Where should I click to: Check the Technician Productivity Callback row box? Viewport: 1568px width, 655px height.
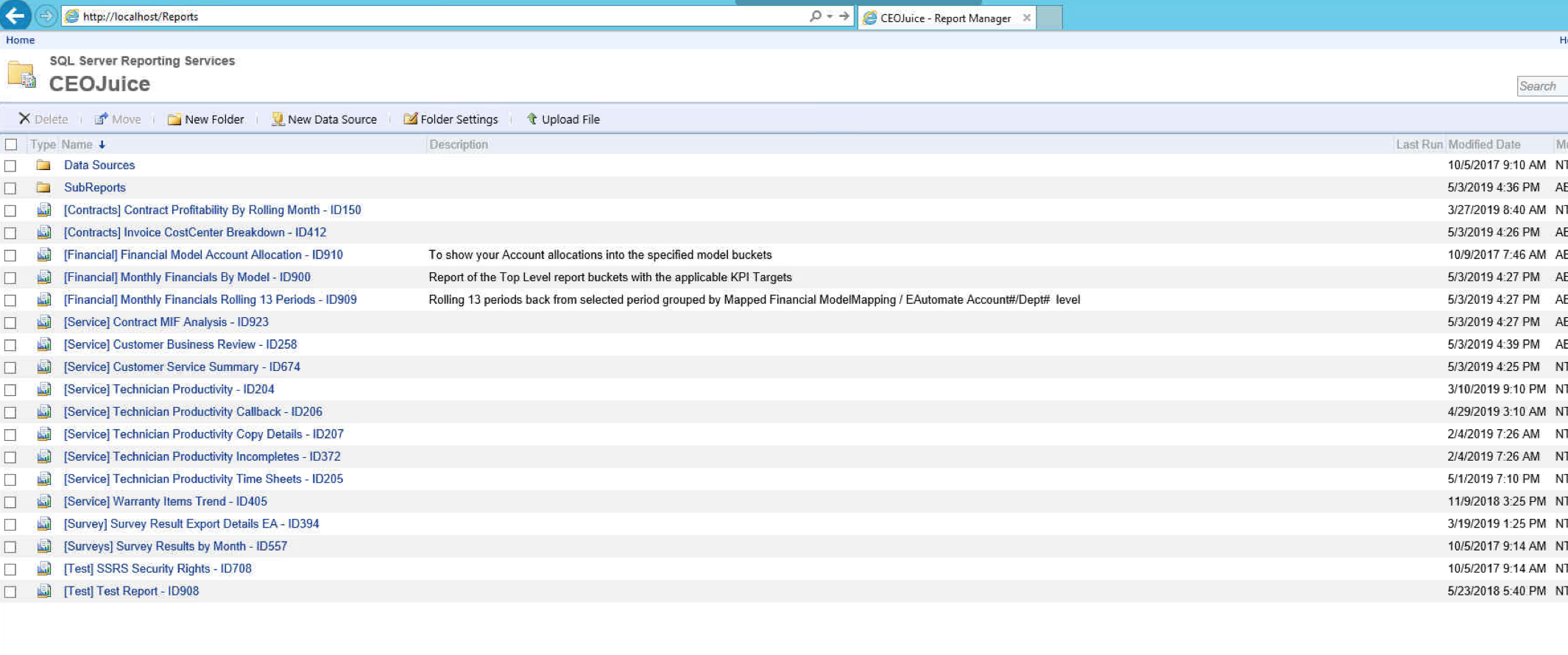coord(10,412)
